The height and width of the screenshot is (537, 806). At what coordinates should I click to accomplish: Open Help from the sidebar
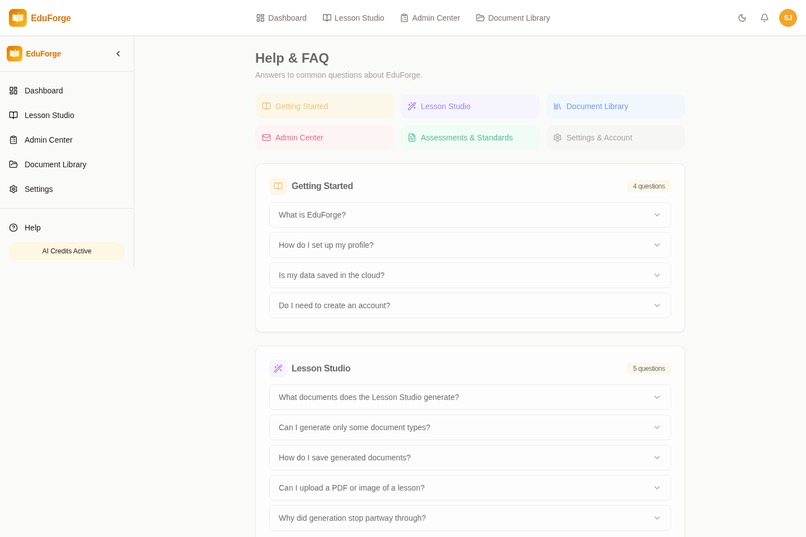pos(67,228)
